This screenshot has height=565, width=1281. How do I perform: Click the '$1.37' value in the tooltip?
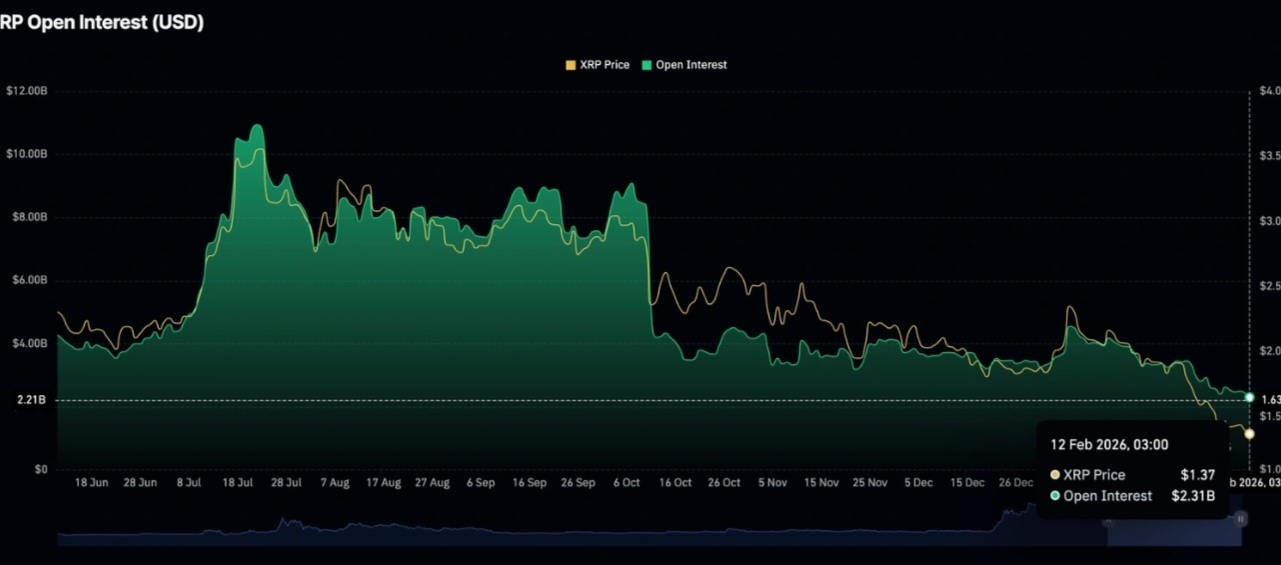pos(1197,475)
